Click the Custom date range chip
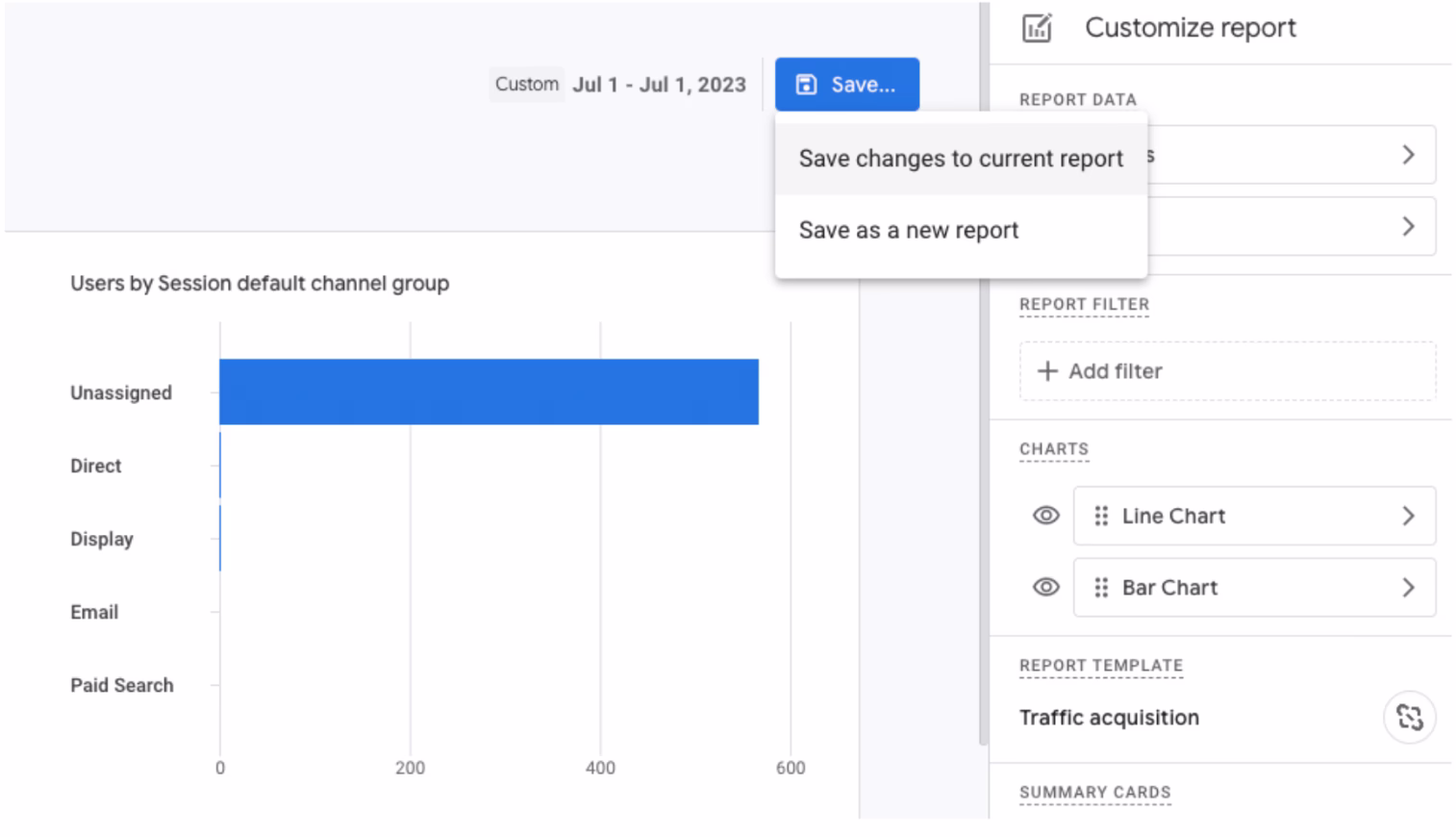The height and width of the screenshot is (837, 1456). click(526, 85)
